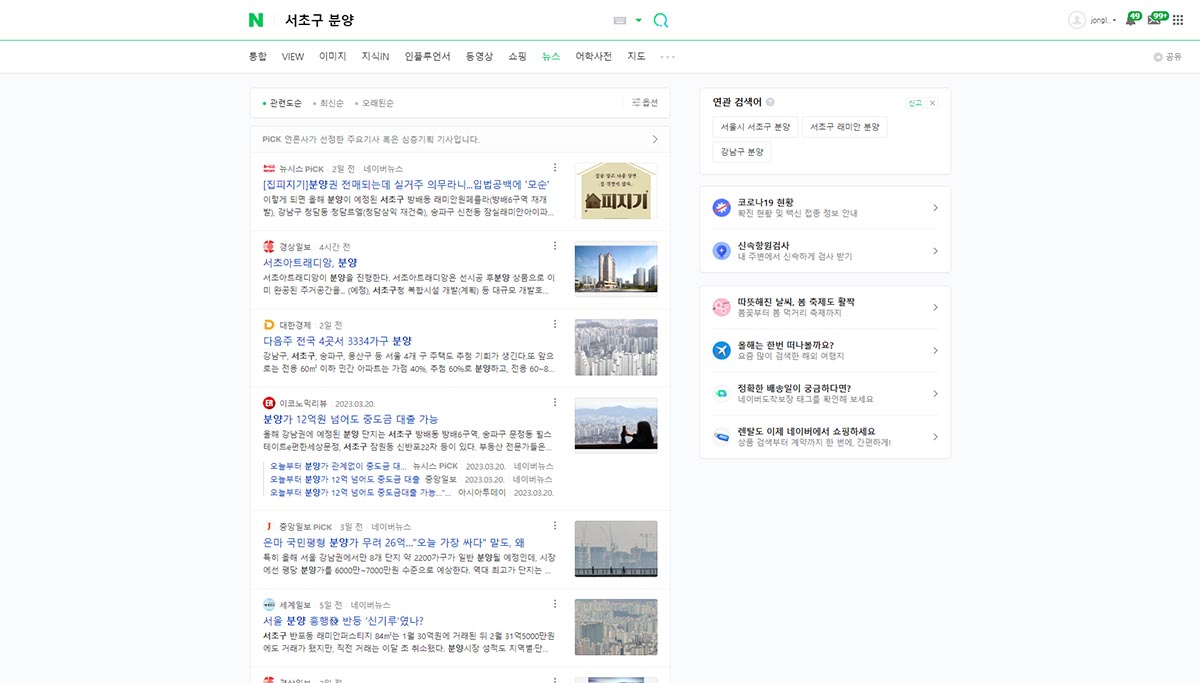This screenshot has height=683, width=1200.
Task: Close the 연관 검색어 panel
Action: (932, 103)
